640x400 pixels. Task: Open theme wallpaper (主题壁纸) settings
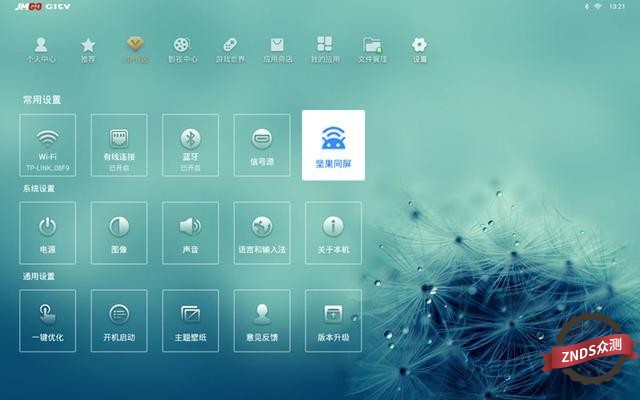click(190, 321)
